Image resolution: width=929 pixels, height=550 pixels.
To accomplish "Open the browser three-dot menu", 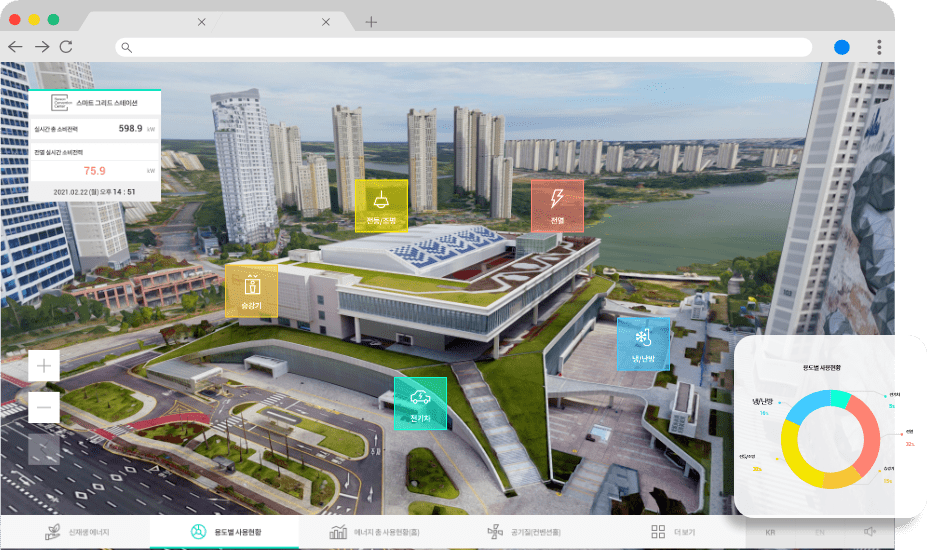I will (879, 47).
